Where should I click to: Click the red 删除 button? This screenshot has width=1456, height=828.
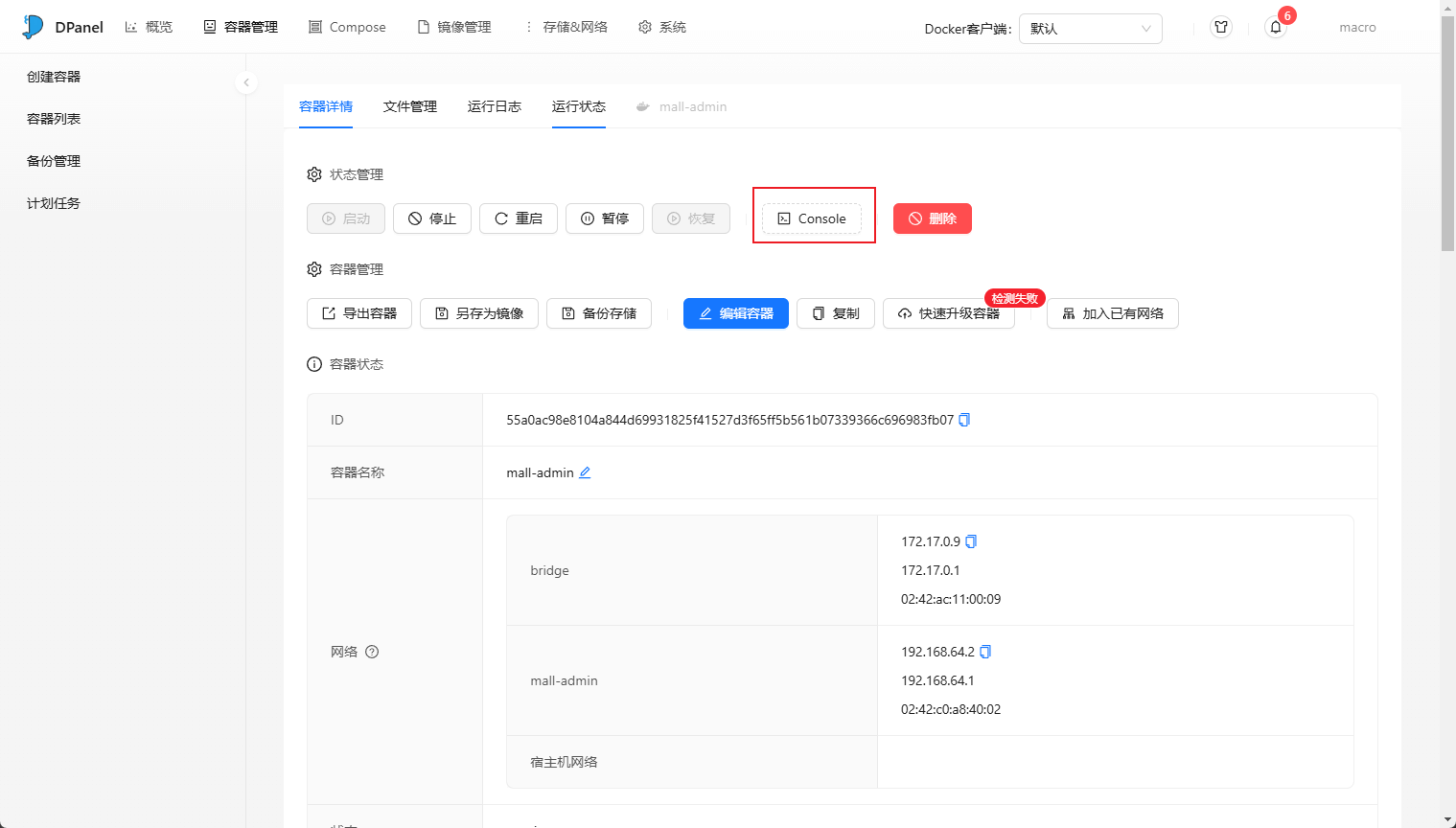coord(932,218)
